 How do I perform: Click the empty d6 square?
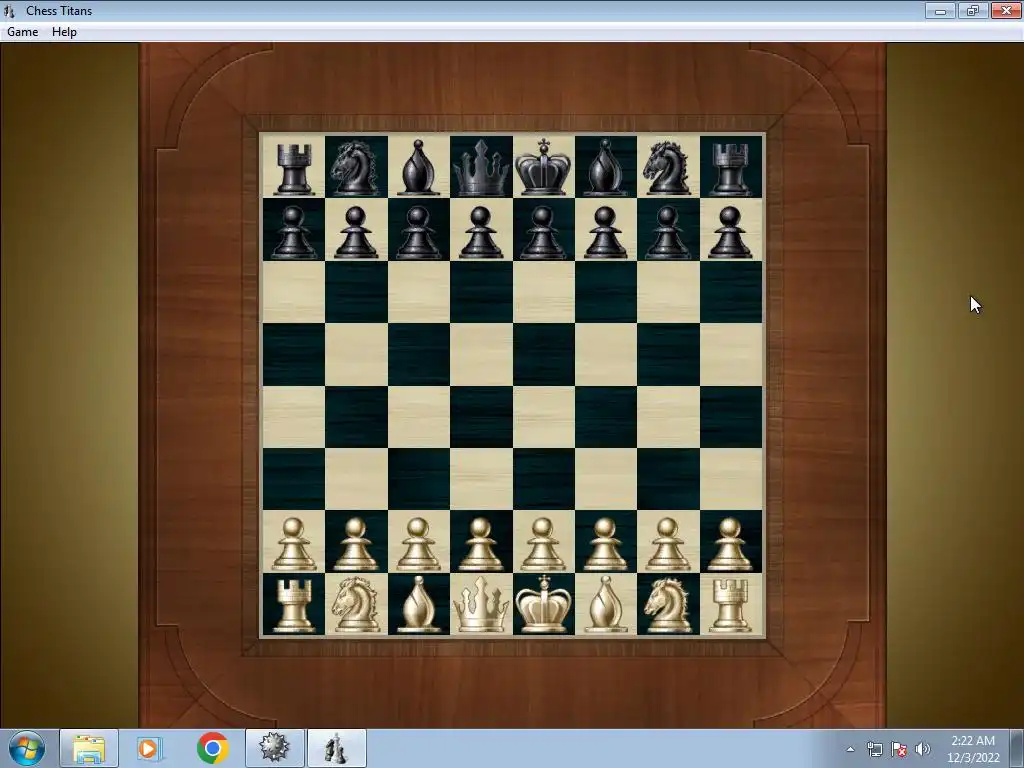(481, 292)
